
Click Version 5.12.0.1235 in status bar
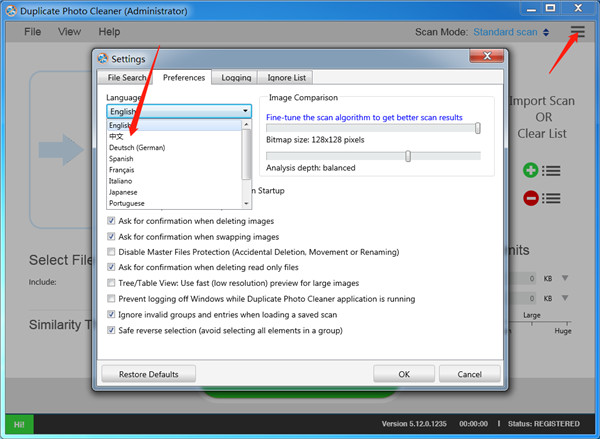coord(414,424)
